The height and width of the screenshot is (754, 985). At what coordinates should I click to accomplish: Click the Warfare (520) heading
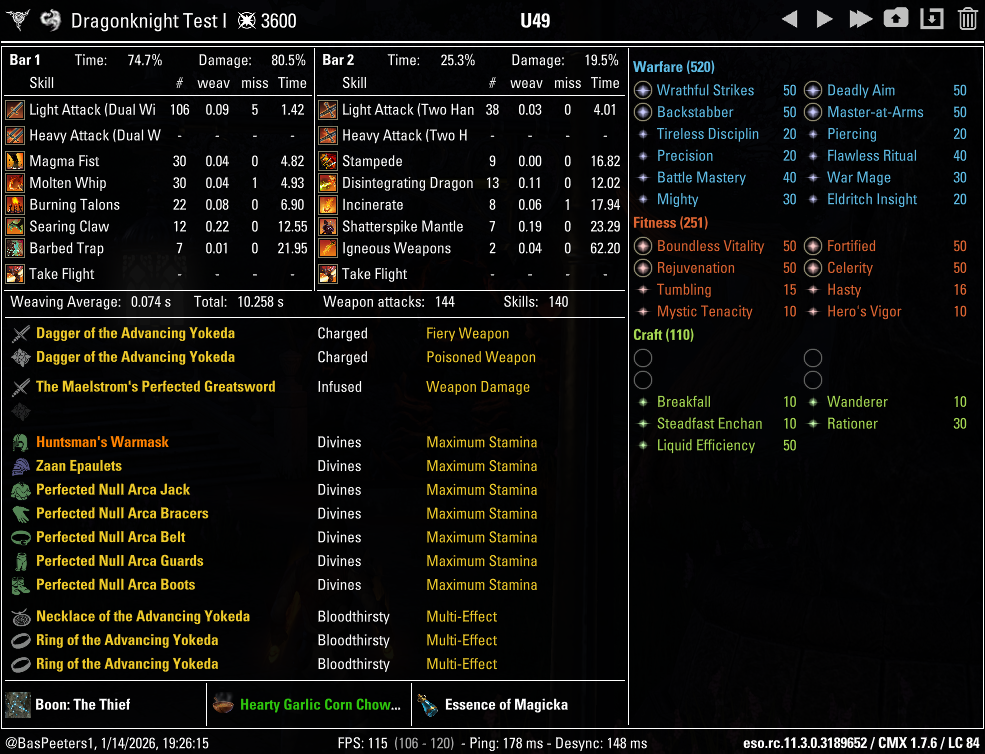click(x=673, y=67)
